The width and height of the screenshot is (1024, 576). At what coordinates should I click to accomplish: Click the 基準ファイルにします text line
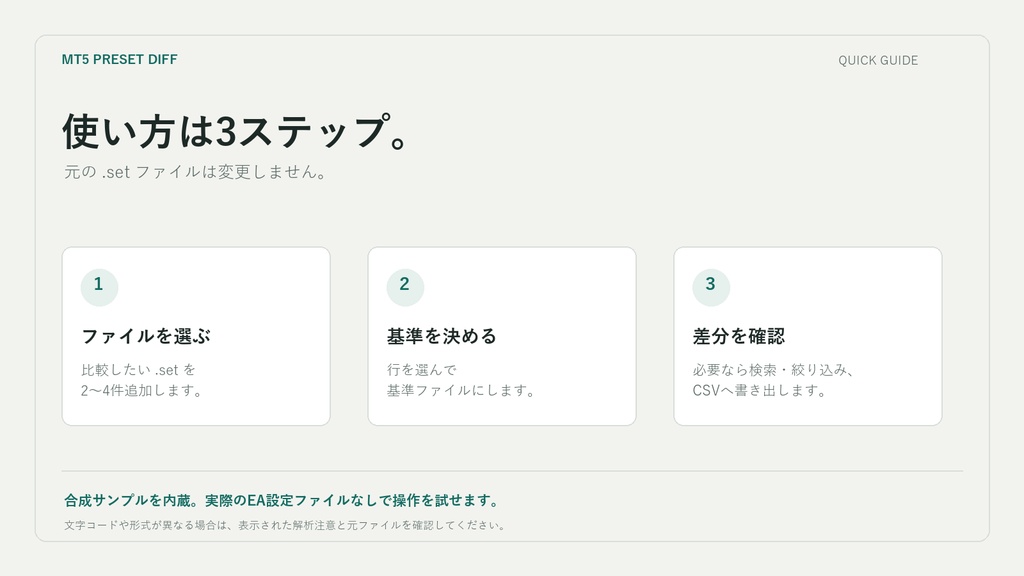click(461, 391)
